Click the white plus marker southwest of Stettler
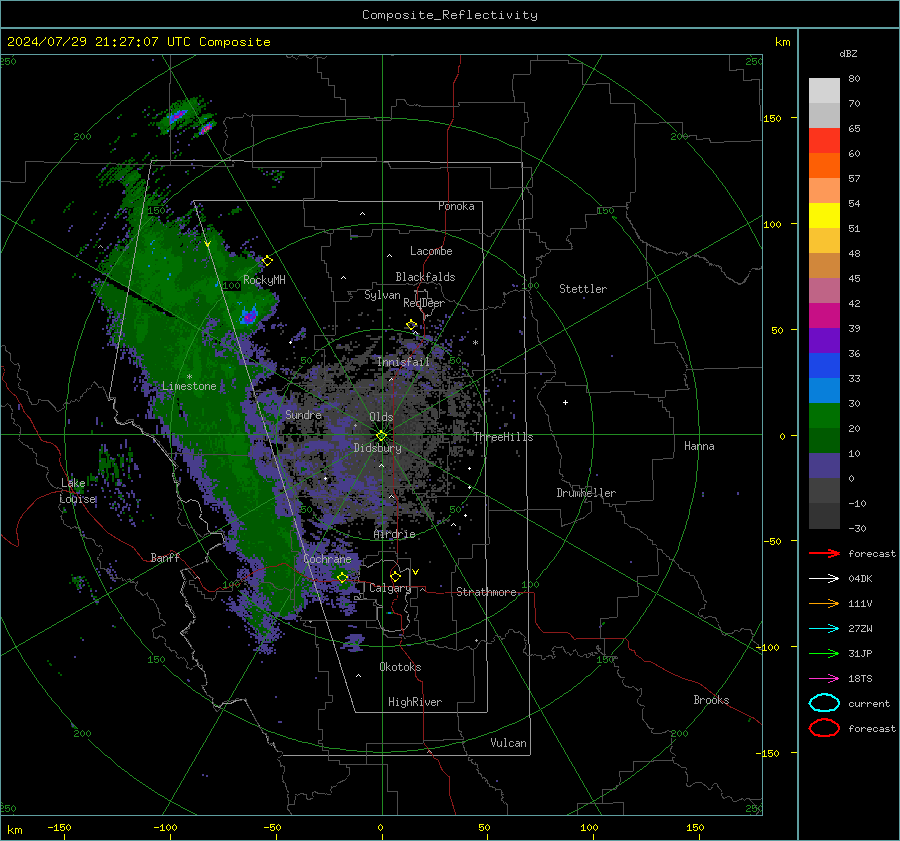The image size is (900, 841). pos(565,402)
